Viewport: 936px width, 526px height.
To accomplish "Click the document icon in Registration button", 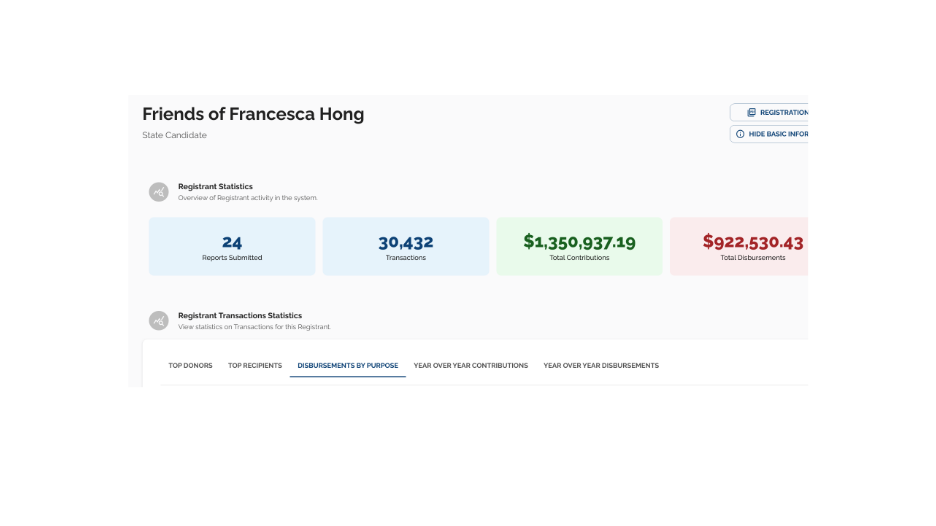I will click(752, 112).
